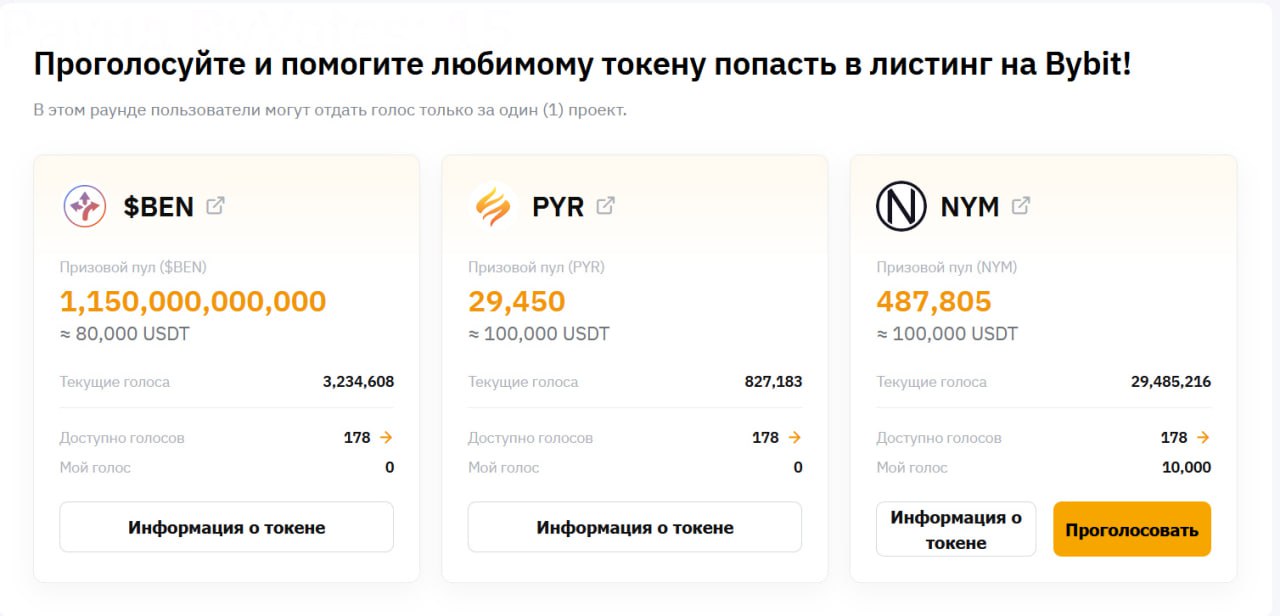1280x616 pixels.
Task: Click the NYM my vote value 10,000
Action: pos(1186,467)
